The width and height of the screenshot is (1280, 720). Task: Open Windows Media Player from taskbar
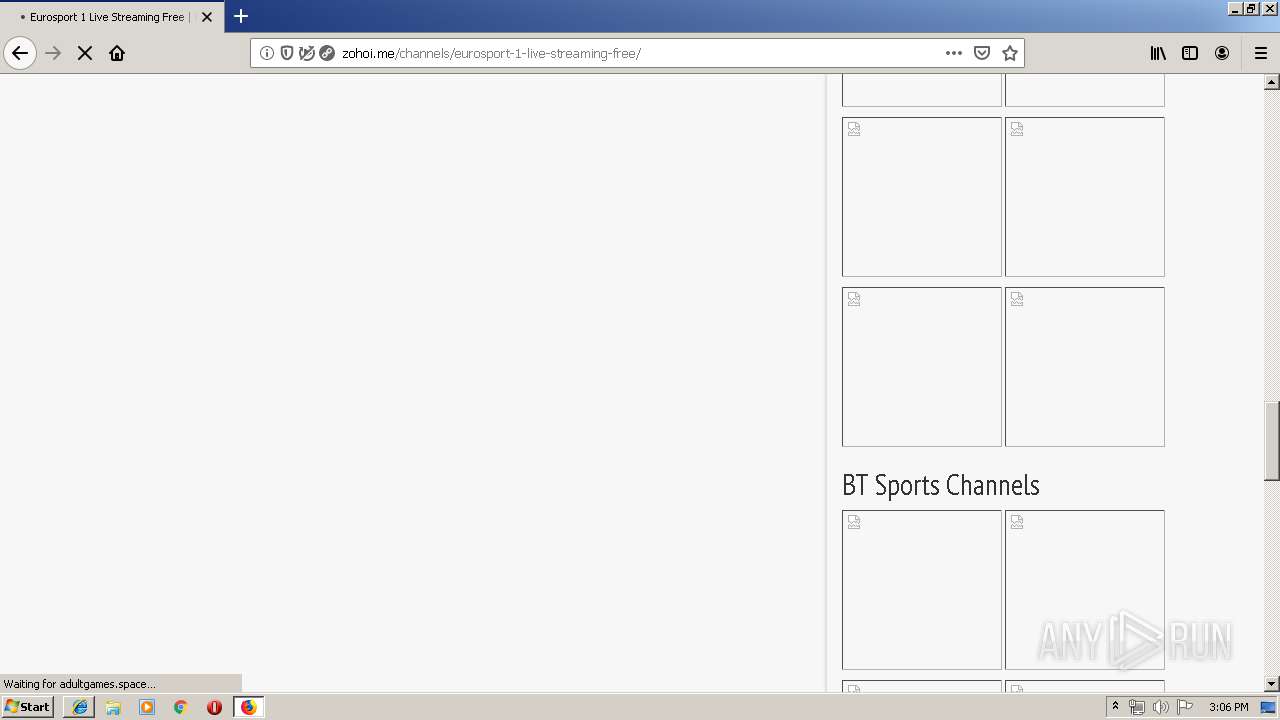147,707
